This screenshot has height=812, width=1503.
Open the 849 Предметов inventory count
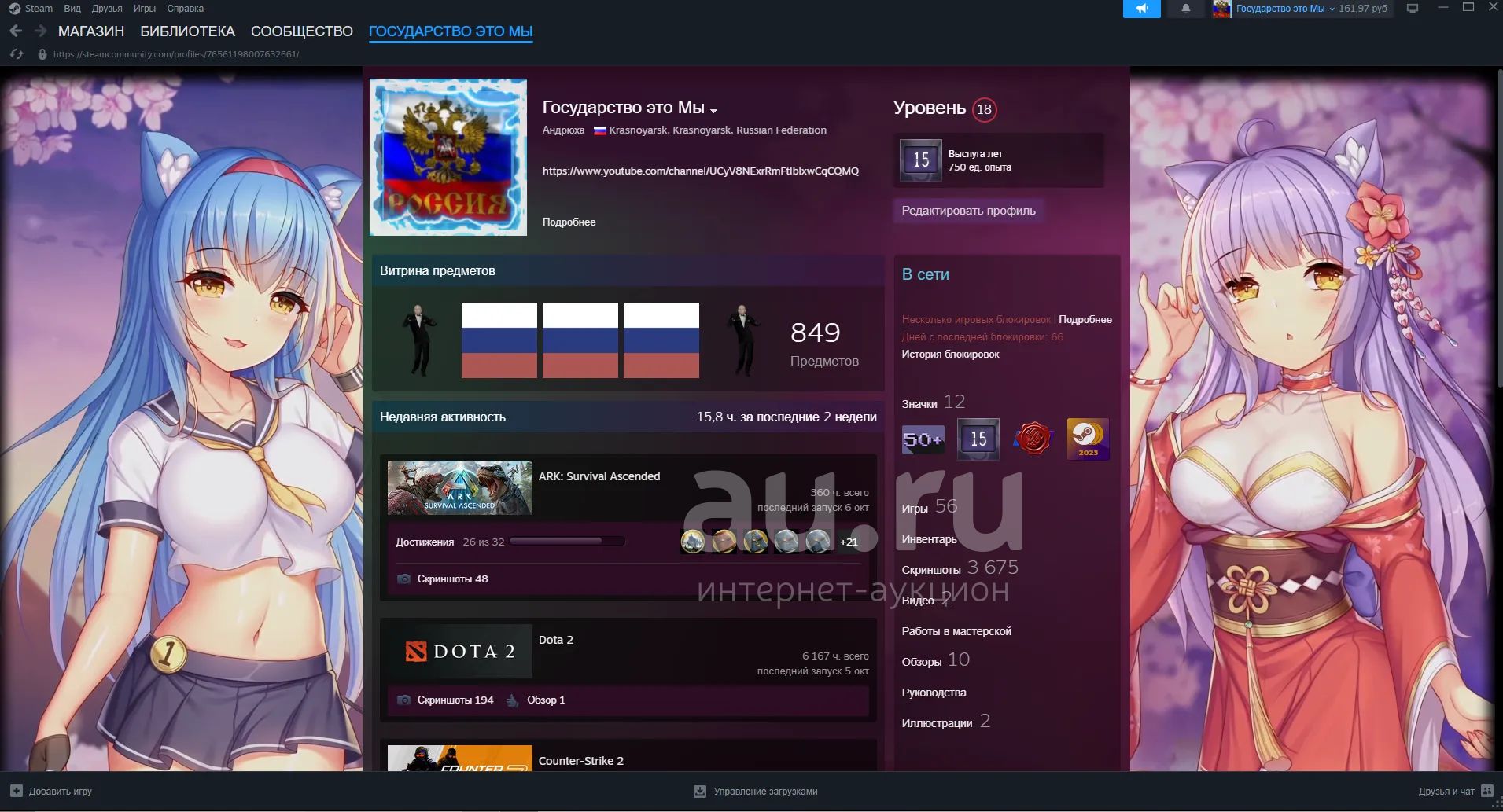click(x=824, y=344)
